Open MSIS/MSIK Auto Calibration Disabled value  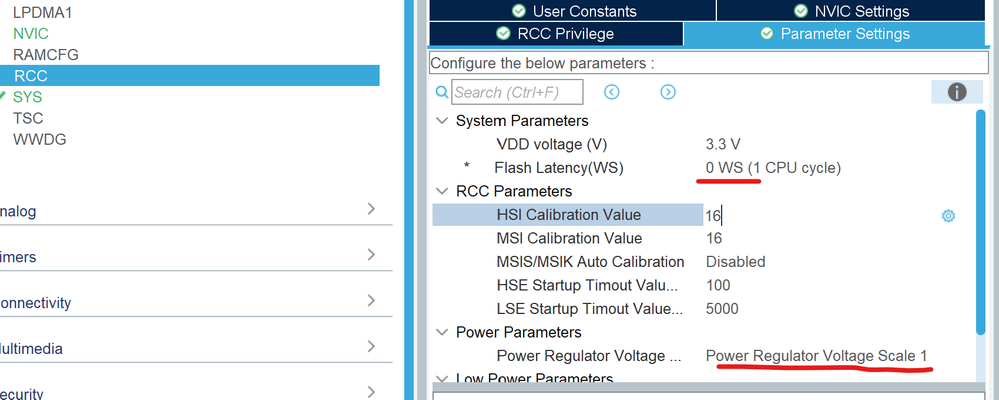click(736, 262)
